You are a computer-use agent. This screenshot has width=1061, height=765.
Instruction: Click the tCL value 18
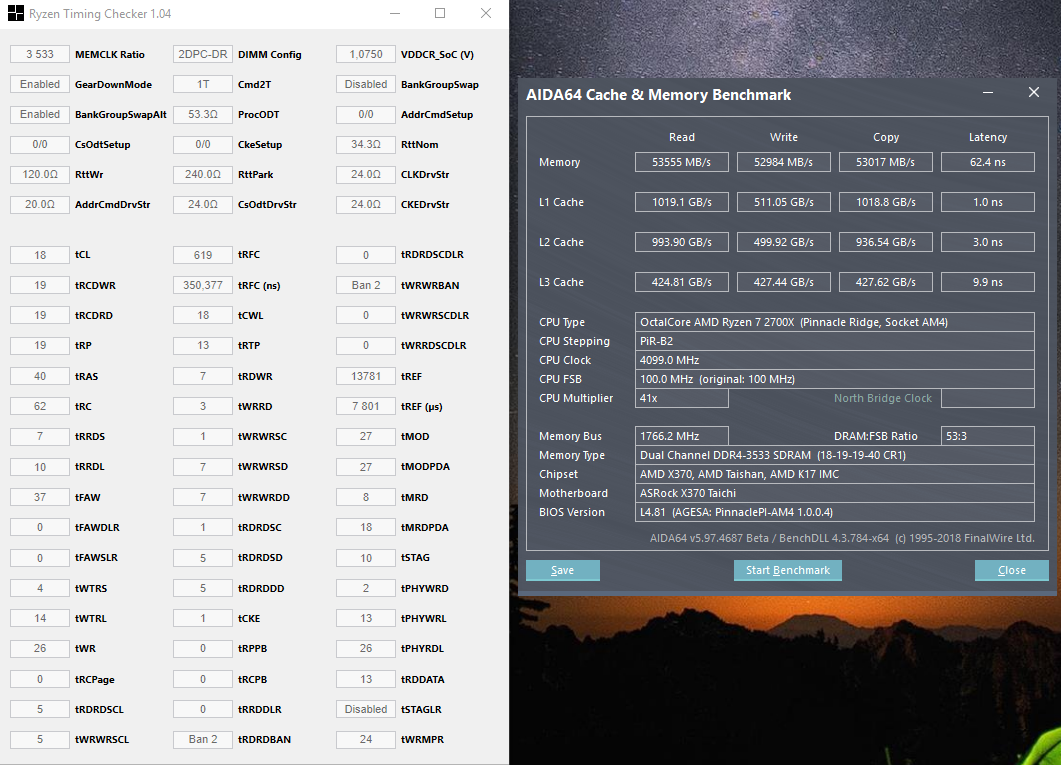[40, 255]
